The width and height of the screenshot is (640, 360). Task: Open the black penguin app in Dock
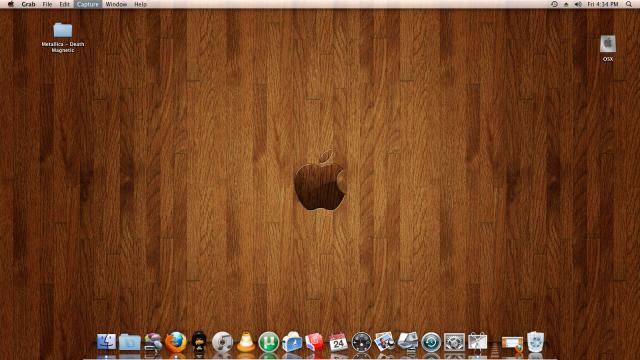pos(199,341)
